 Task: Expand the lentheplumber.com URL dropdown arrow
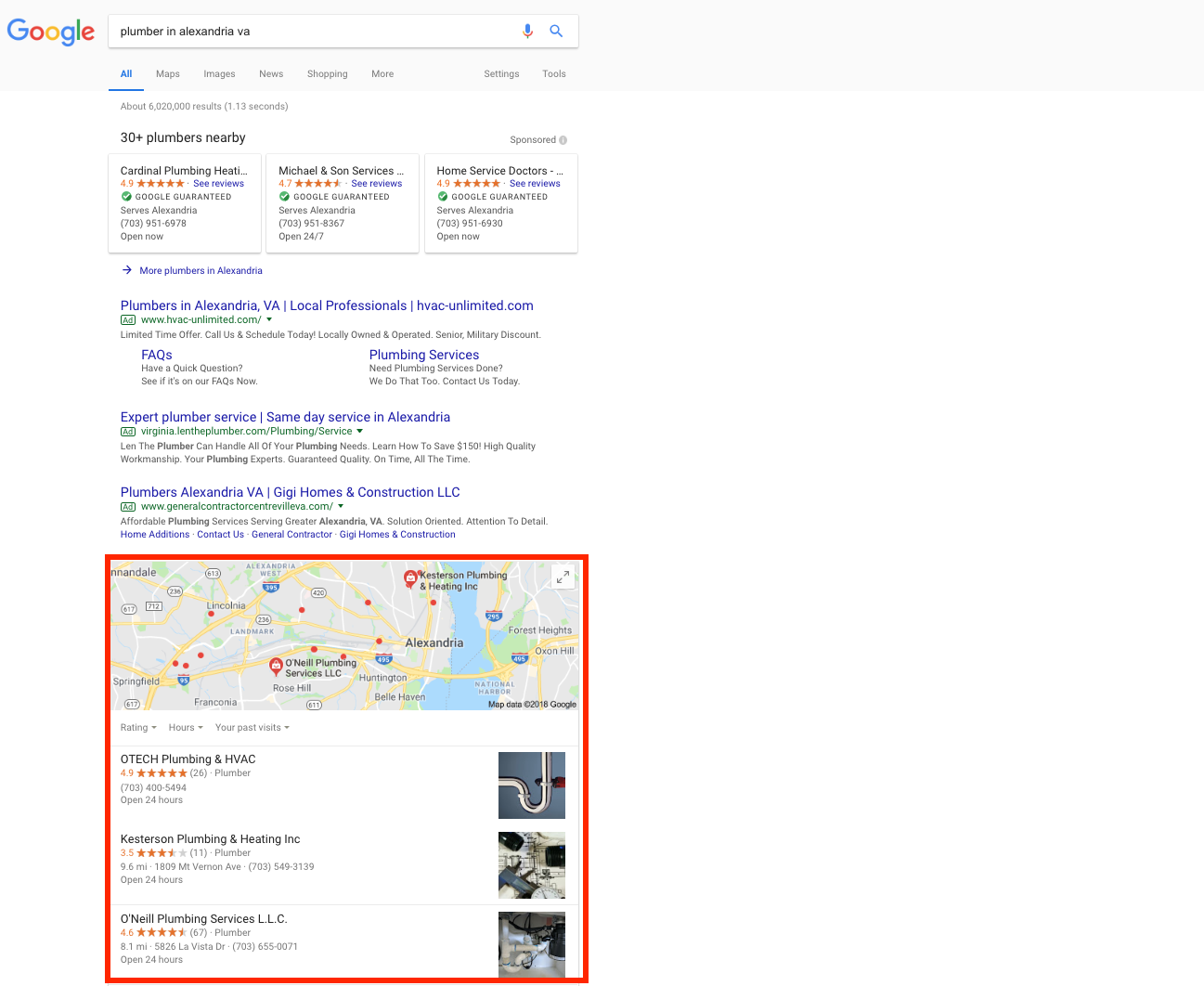pos(360,431)
